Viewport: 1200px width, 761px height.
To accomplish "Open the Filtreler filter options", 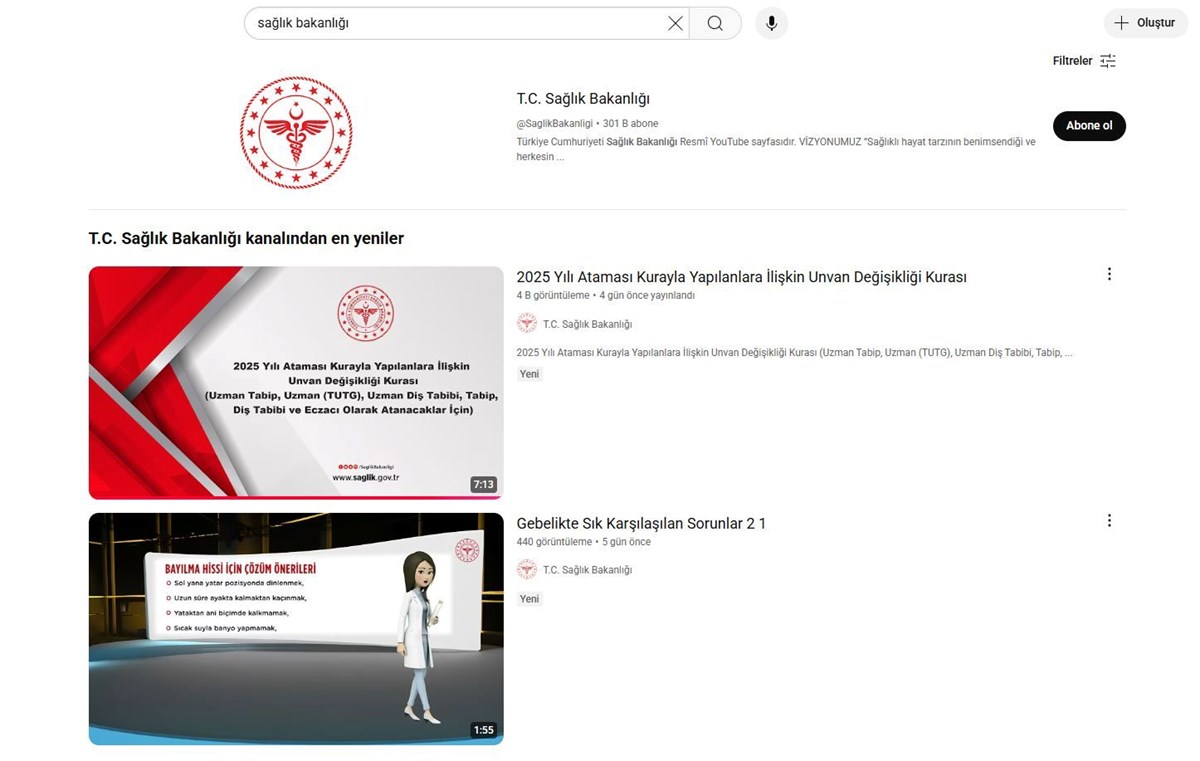I will click(x=1084, y=61).
